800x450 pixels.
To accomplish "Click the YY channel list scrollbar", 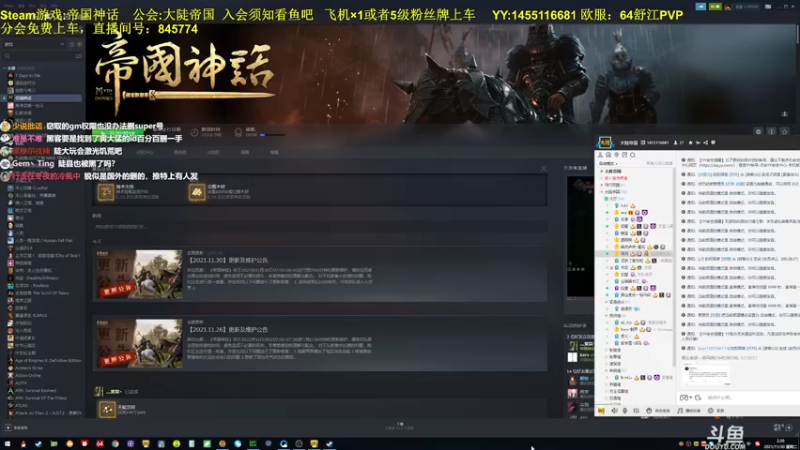I will coord(674,265).
